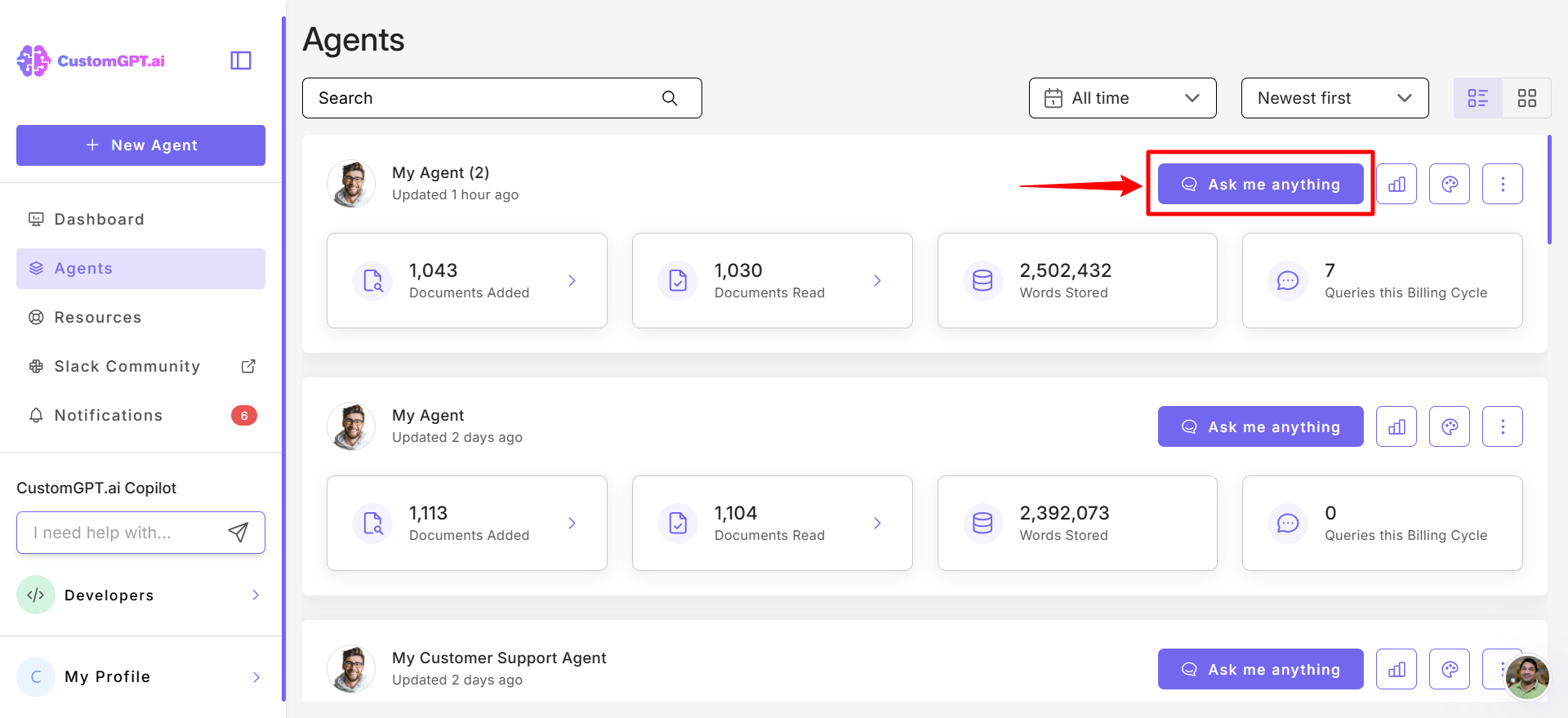Viewport: 1568px width, 718px height.
Task: Click 7 Queries this Billing Cycle card
Action: pyautogui.click(x=1383, y=281)
